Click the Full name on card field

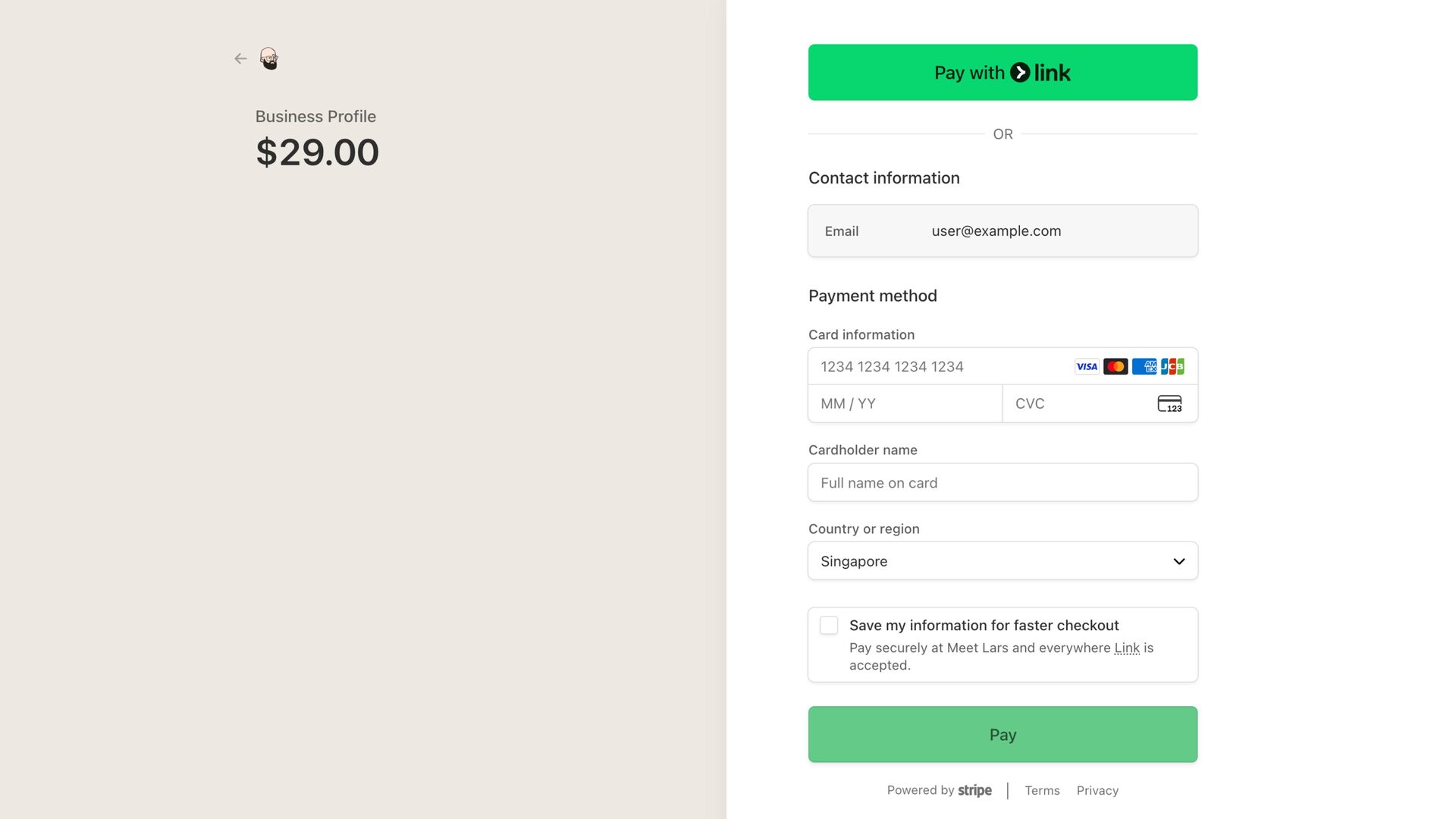click(1003, 483)
